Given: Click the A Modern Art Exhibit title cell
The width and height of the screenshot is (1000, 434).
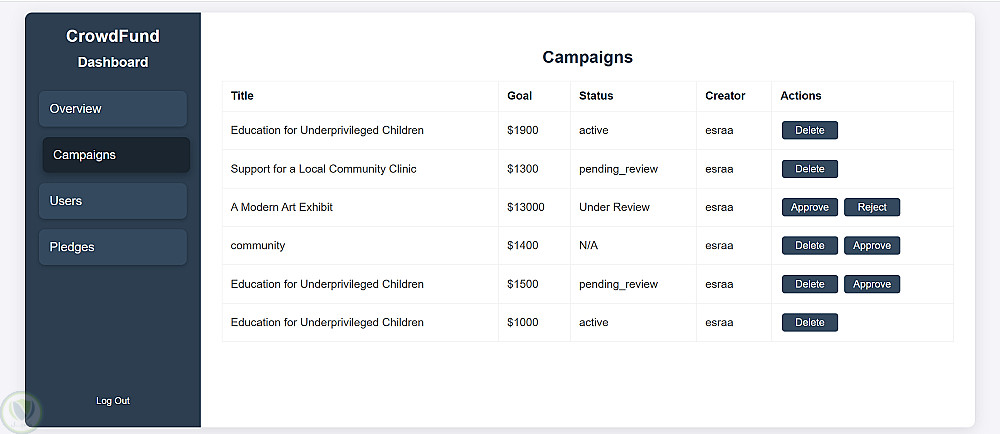Looking at the screenshot, I should 281,207.
